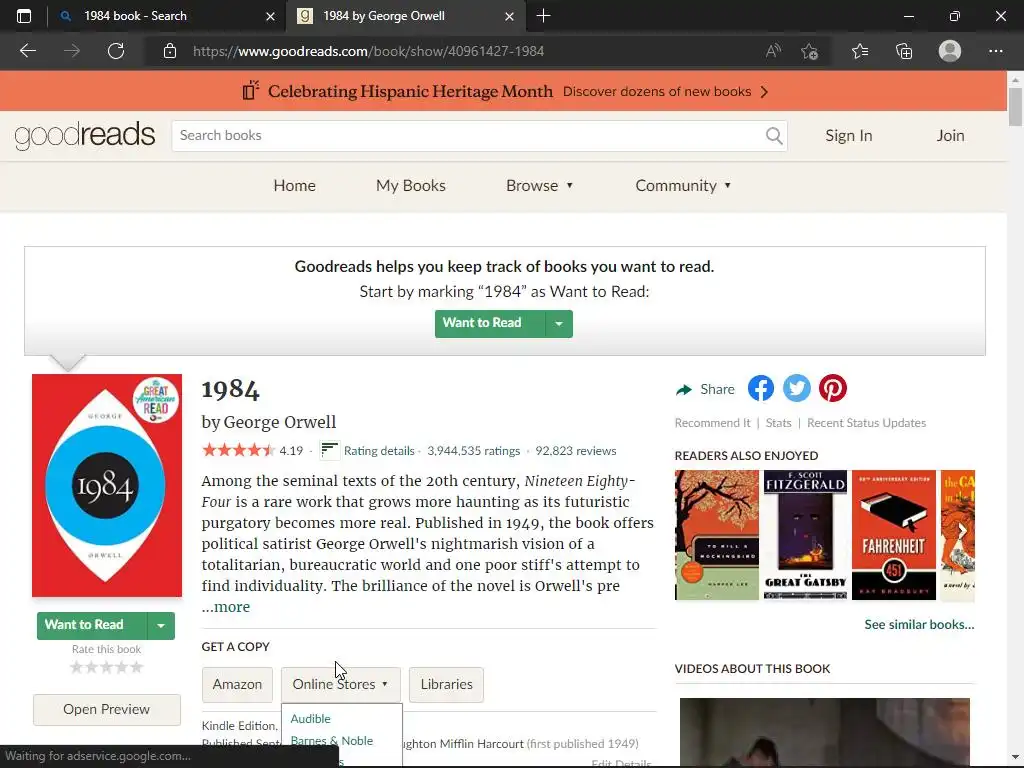
Task: Choose Audible from Online Stores list
Action: (x=310, y=718)
